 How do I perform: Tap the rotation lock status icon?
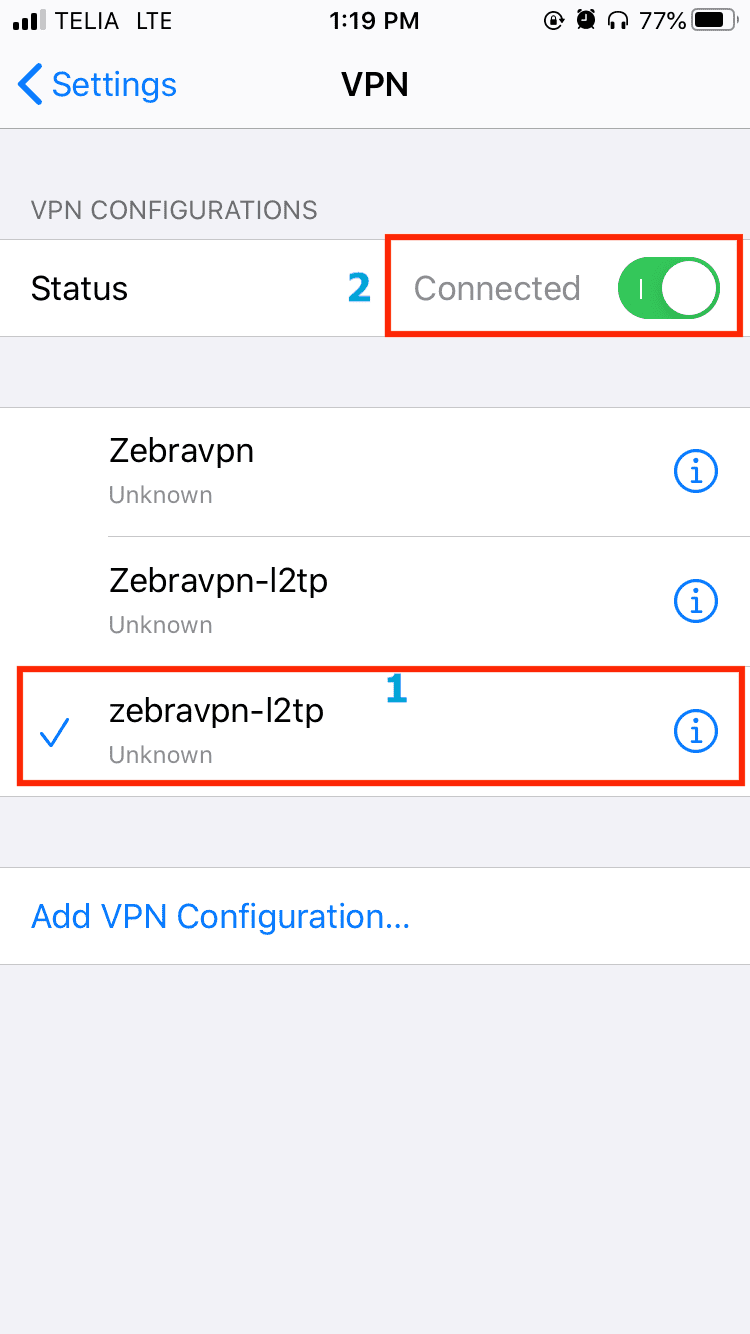553,20
